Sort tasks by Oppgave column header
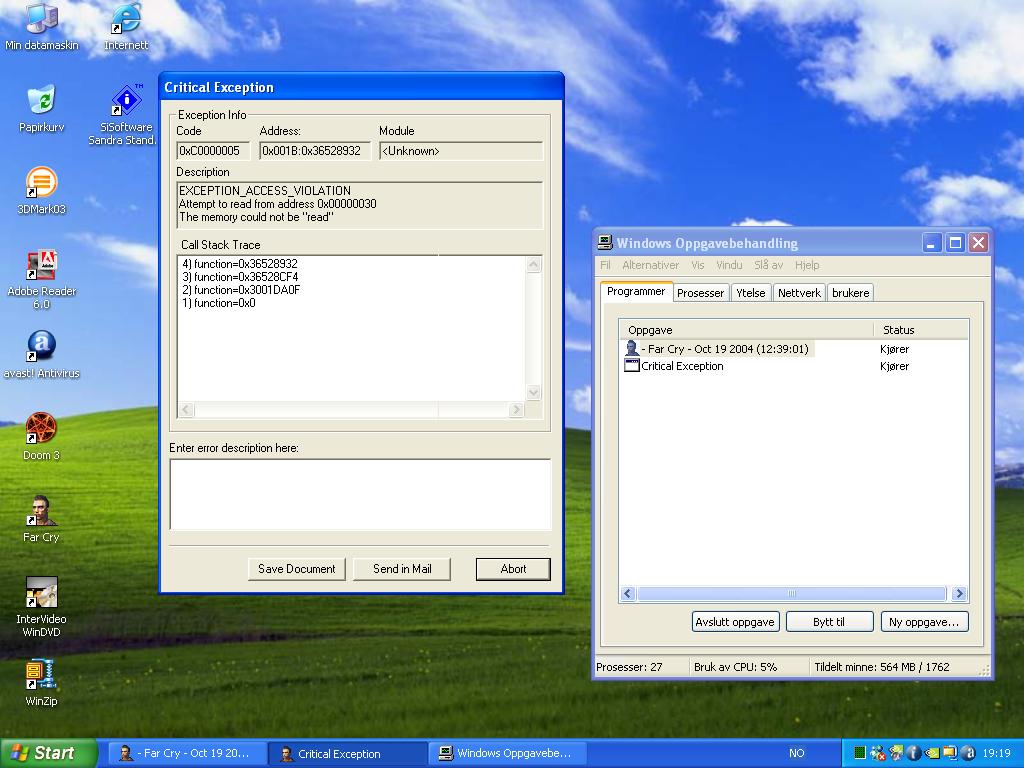The image size is (1024, 768). point(746,330)
